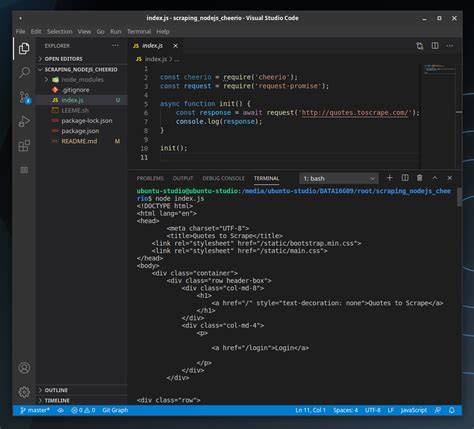Create a new terminal with plus icon
Image resolution: width=474 pixels, height=429 pixels.
(389, 178)
